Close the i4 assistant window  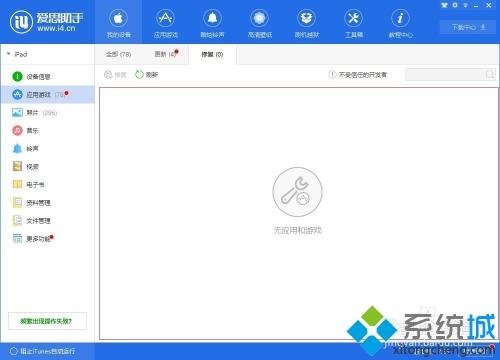pos(489,5)
